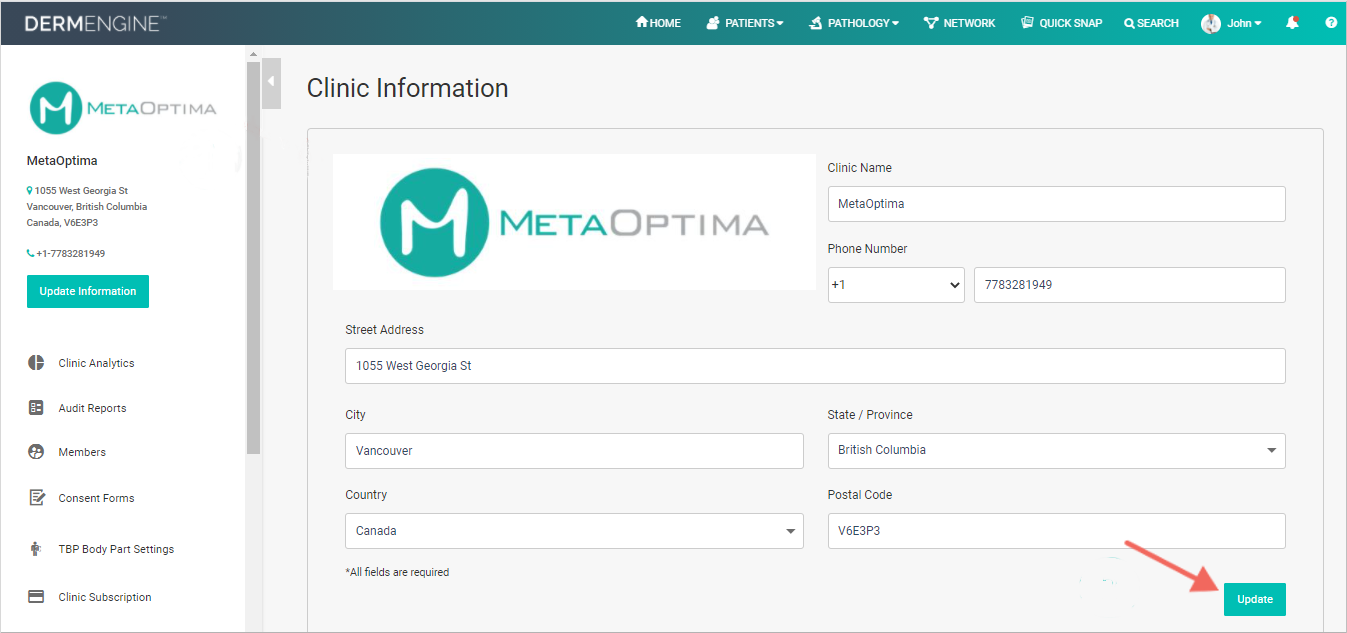This screenshot has height=633, width=1347.
Task: Click the phone icon beside +1-7783281949
Action: click(x=30, y=254)
